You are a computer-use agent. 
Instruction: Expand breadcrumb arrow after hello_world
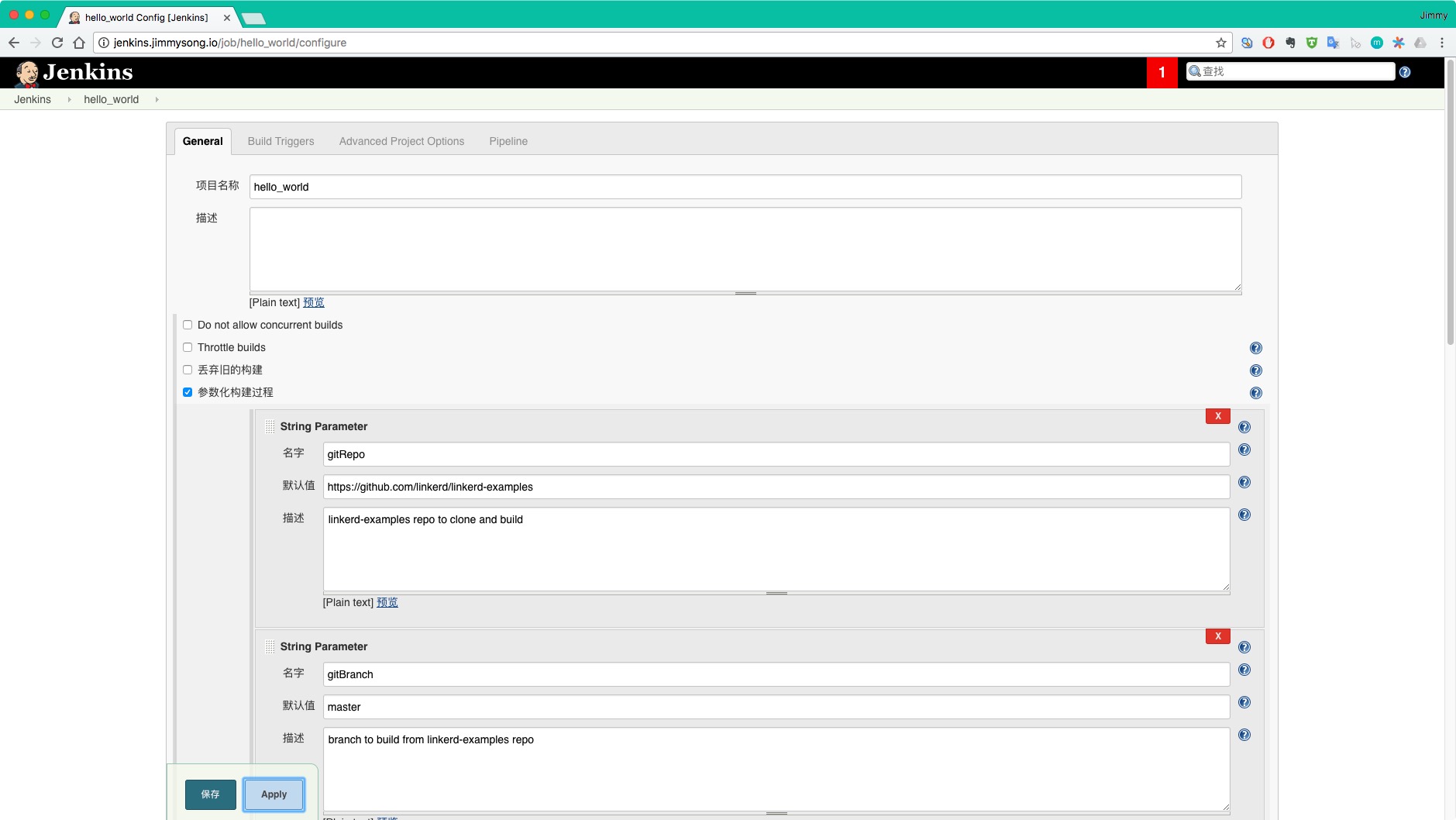[x=157, y=99]
